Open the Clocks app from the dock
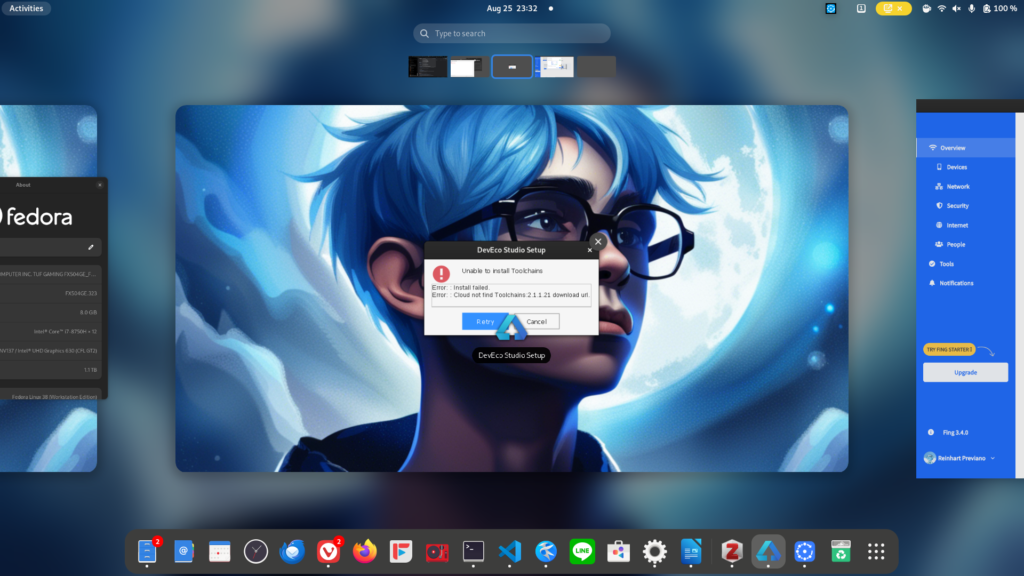This screenshot has height=576, width=1024. click(x=256, y=551)
